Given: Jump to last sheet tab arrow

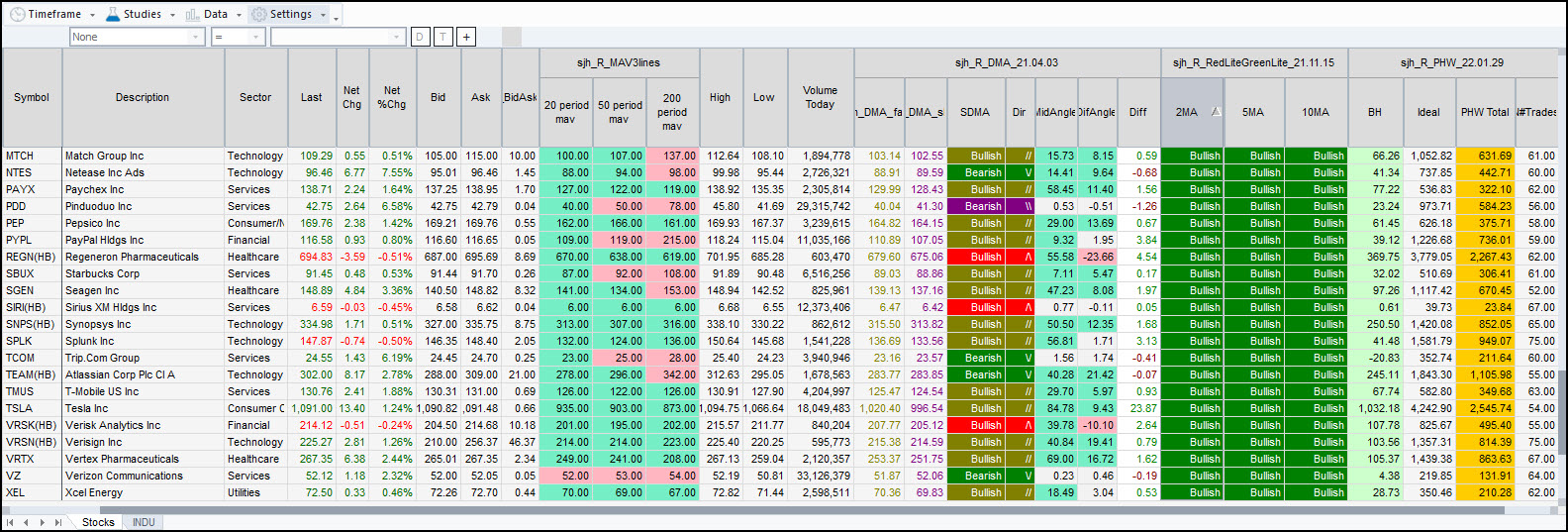Looking at the screenshot, I should point(58,522).
